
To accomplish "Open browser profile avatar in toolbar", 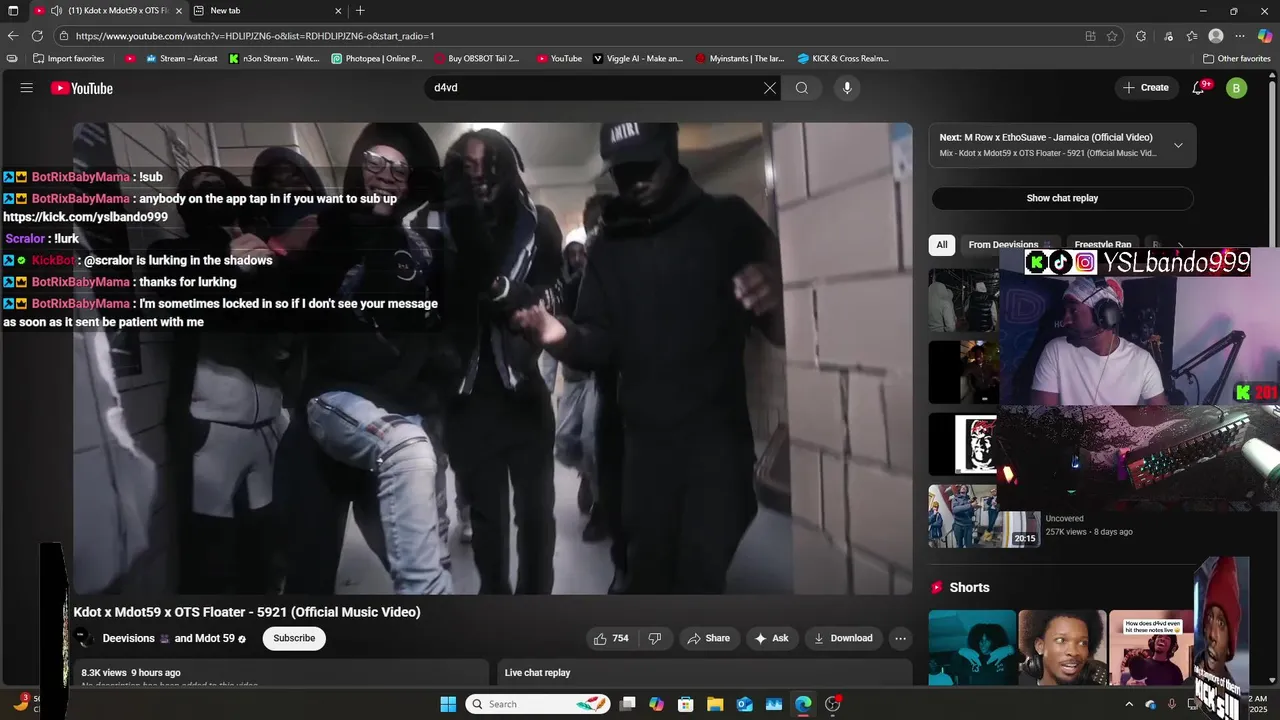I will tap(1216, 36).
